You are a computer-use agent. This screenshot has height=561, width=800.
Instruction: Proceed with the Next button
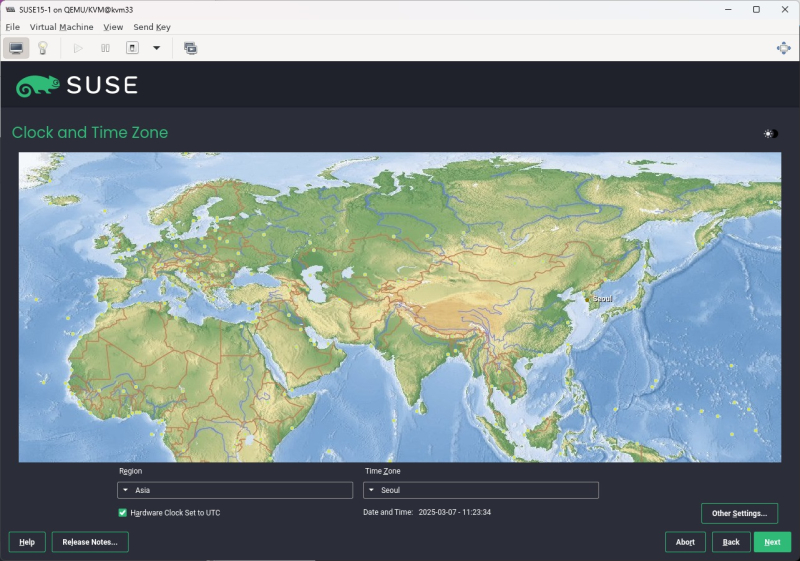(x=772, y=542)
